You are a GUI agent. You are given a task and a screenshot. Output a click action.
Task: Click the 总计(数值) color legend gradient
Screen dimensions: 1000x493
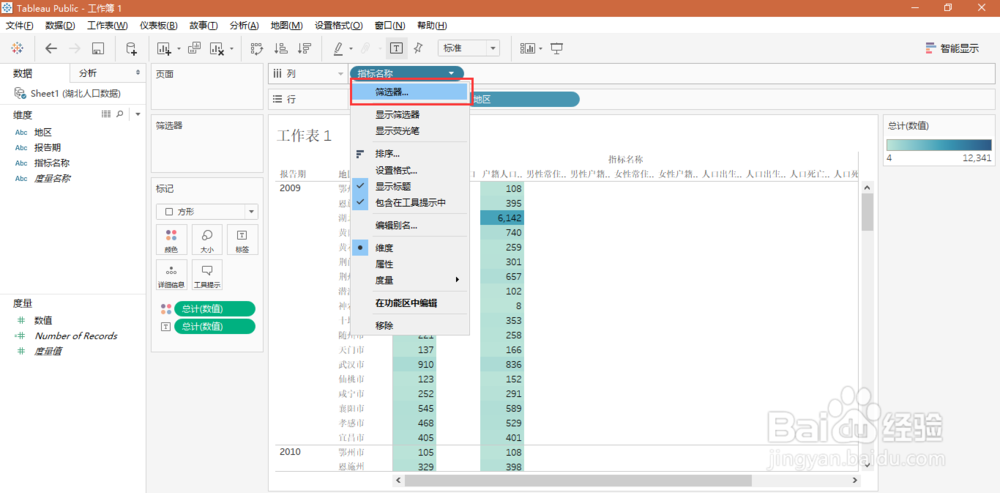(939, 144)
